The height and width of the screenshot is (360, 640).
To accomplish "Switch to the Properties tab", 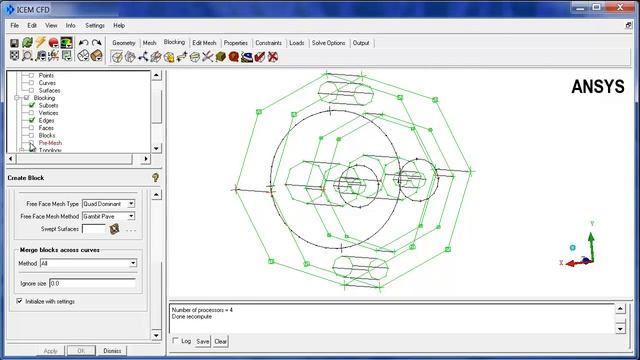I will coord(236,43).
